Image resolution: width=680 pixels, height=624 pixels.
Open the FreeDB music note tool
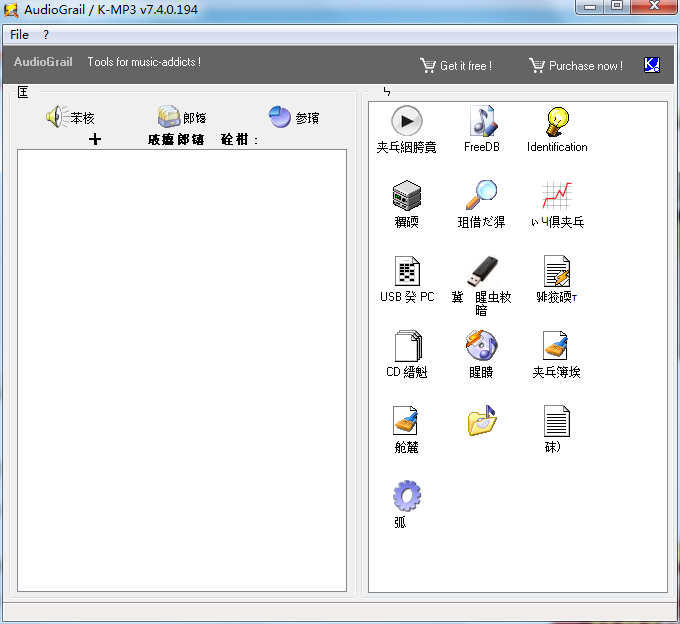click(x=482, y=122)
